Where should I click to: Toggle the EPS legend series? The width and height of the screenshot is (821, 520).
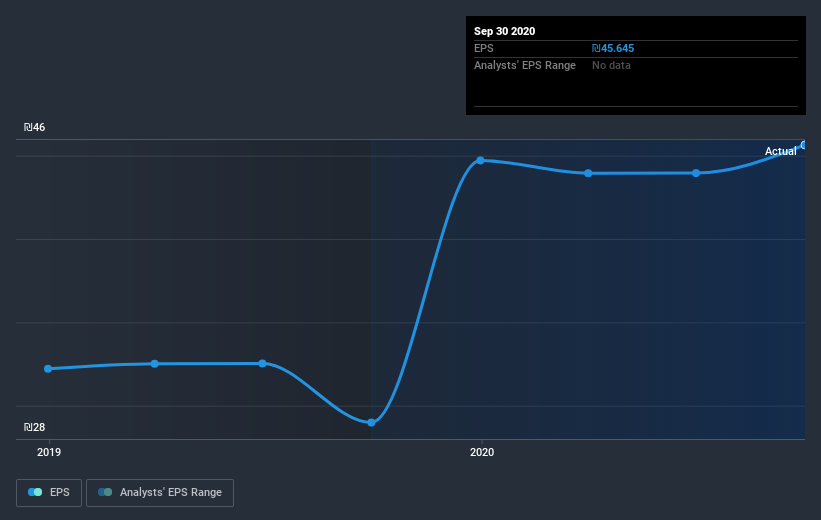click(x=49, y=493)
